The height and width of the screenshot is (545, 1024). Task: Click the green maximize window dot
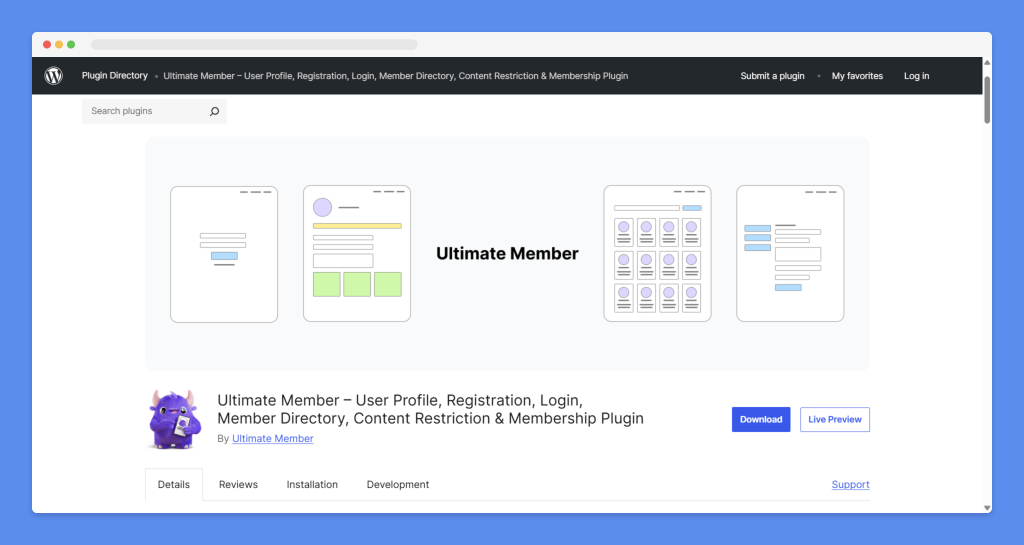(x=71, y=44)
